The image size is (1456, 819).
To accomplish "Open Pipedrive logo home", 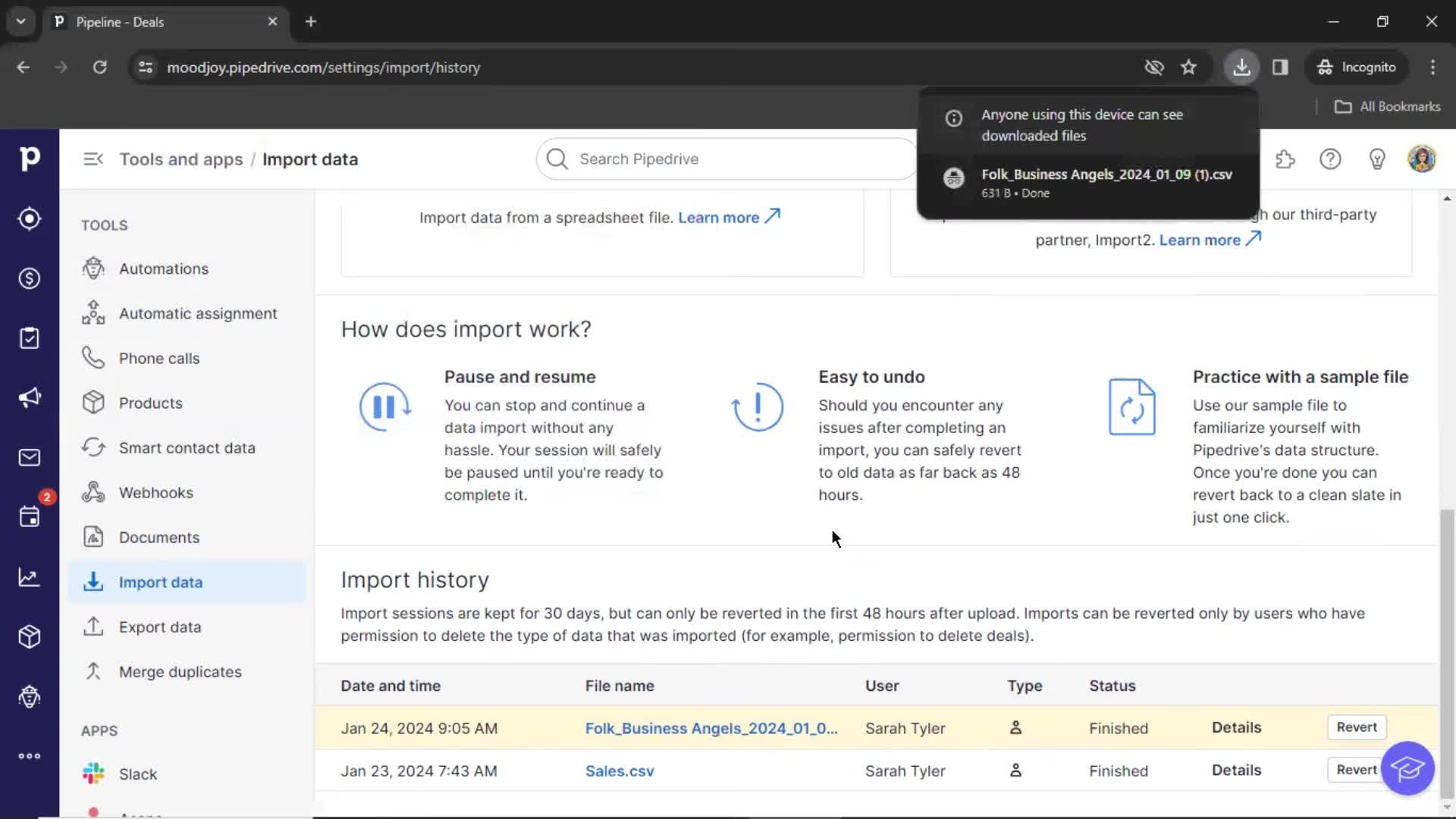I will [30, 158].
